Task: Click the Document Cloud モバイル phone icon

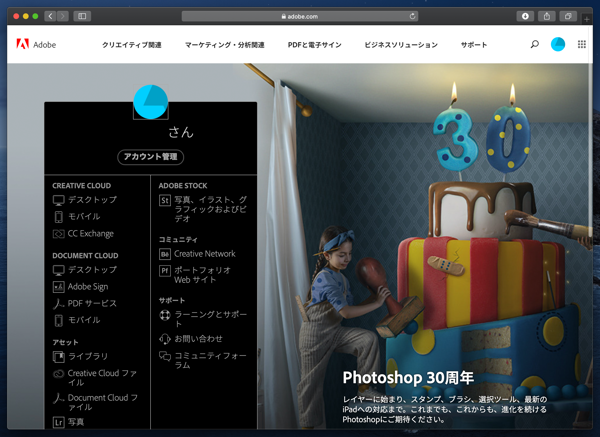Action: [x=59, y=320]
